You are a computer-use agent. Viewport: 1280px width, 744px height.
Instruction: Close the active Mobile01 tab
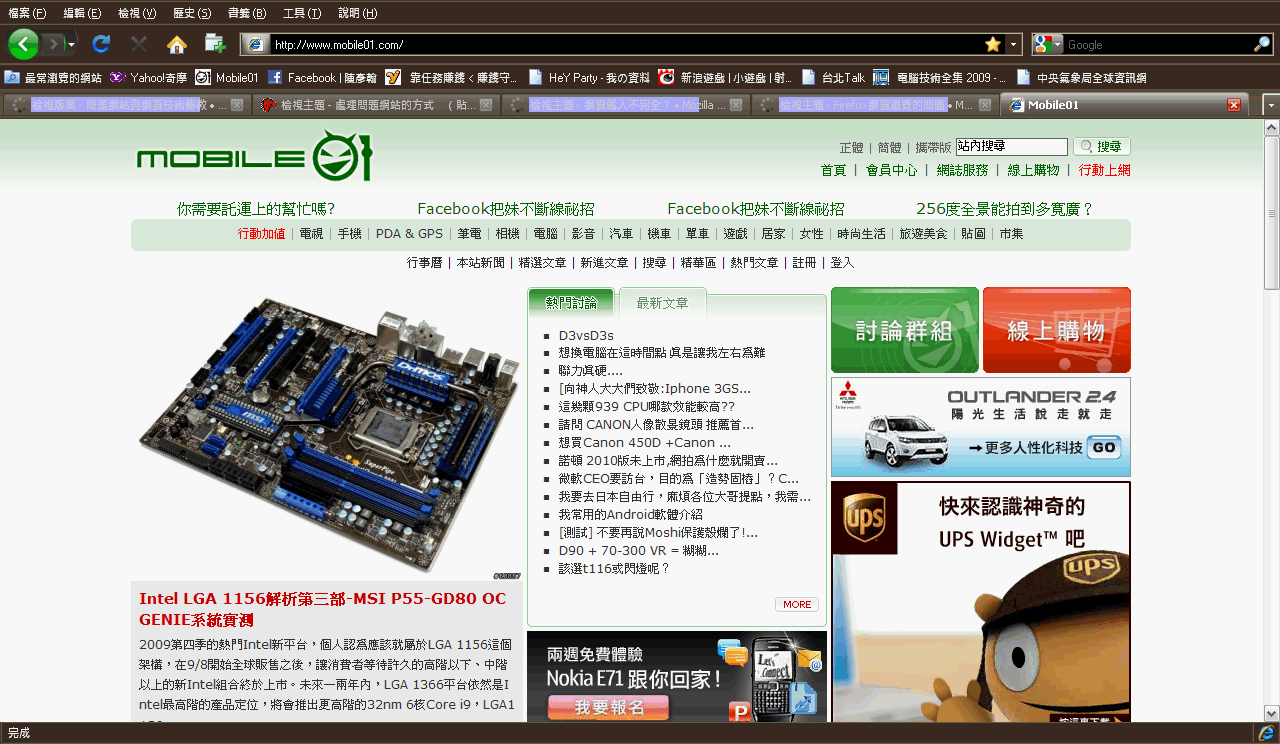tap(1234, 105)
